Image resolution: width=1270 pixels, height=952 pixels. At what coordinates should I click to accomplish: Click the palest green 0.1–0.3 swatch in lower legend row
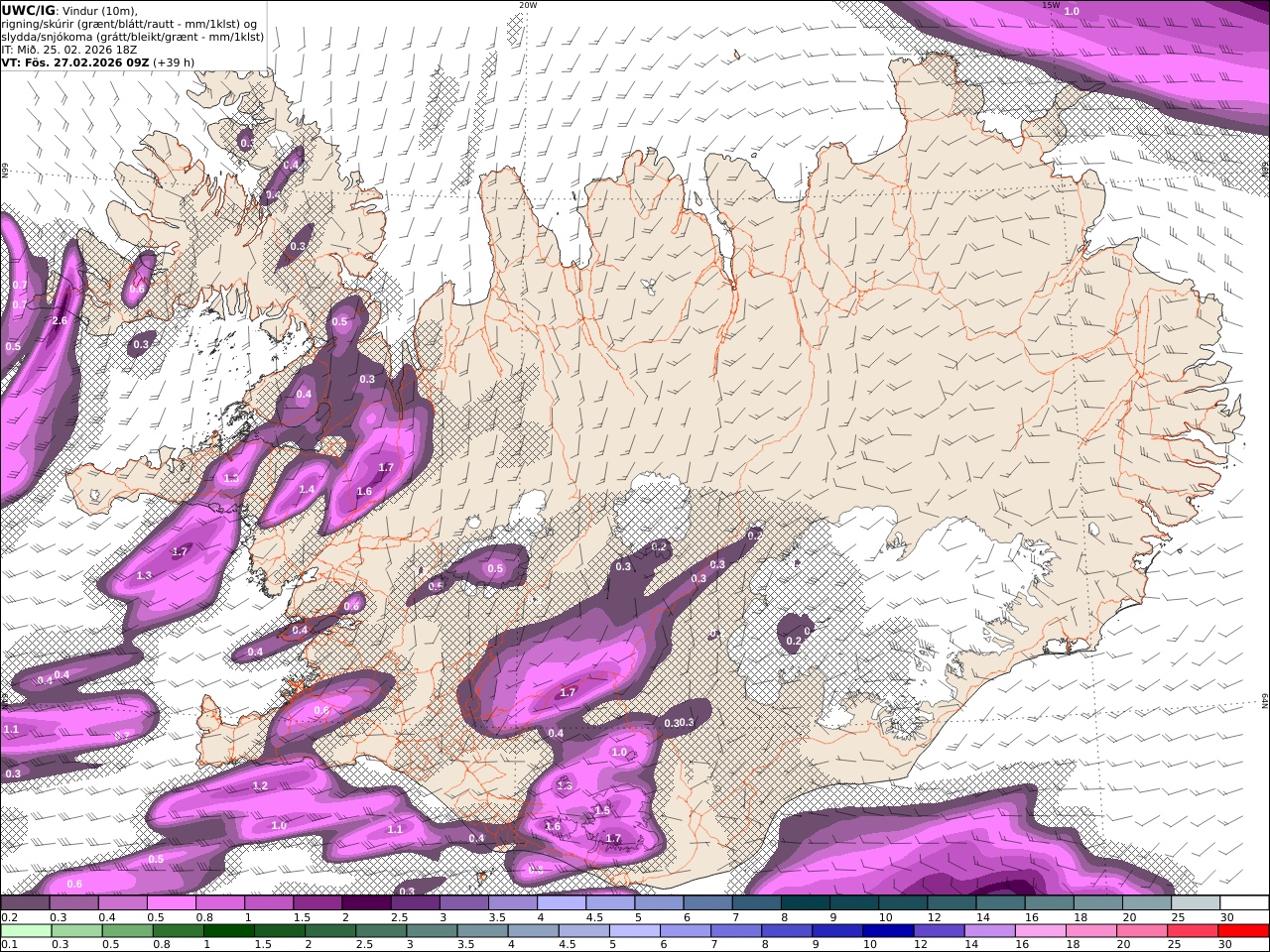[26, 930]
